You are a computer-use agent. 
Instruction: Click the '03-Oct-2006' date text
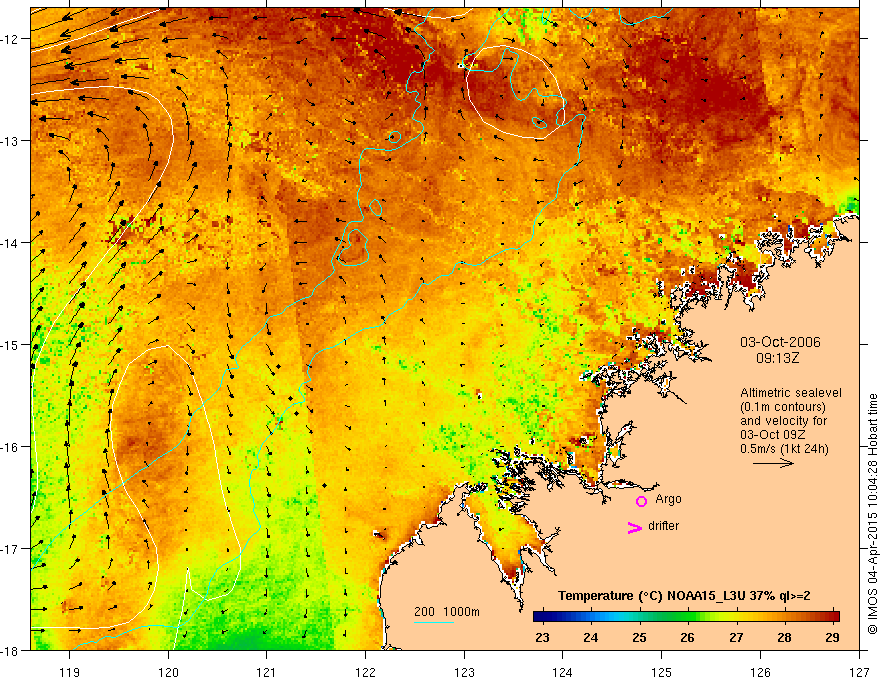pos(780,342)
